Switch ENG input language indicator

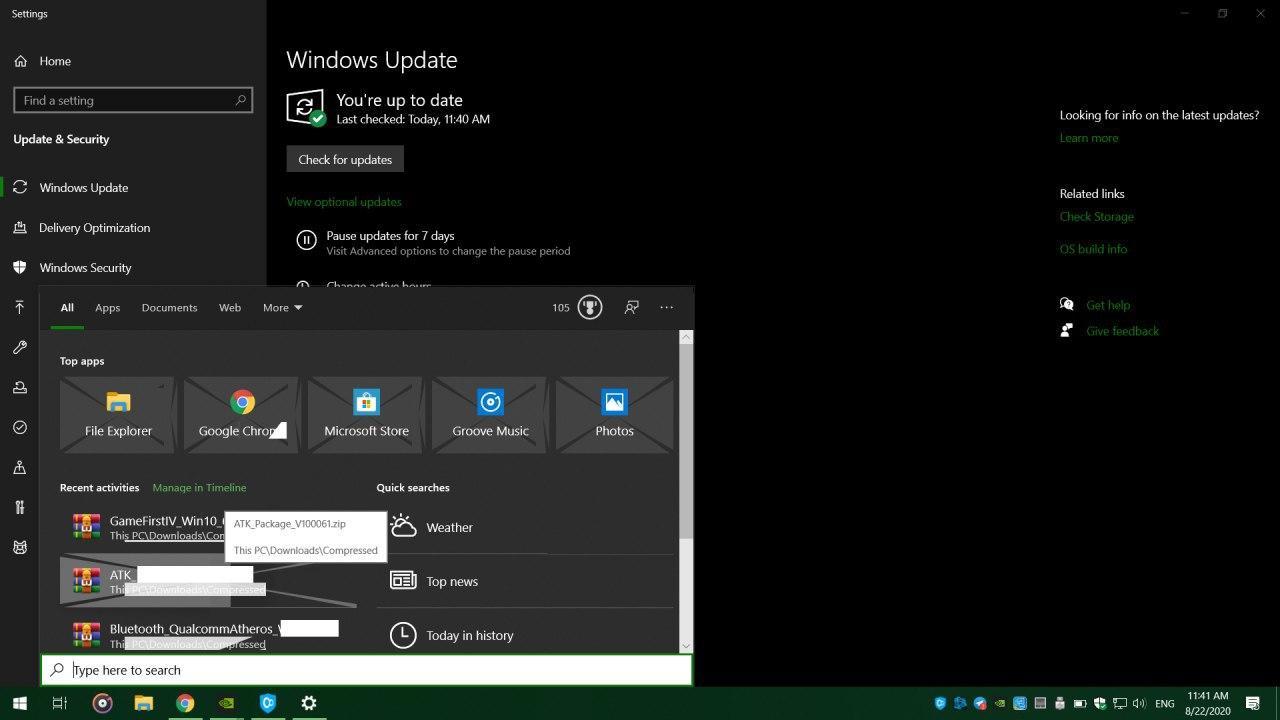pyautogui.click(x=1164, y=703)
